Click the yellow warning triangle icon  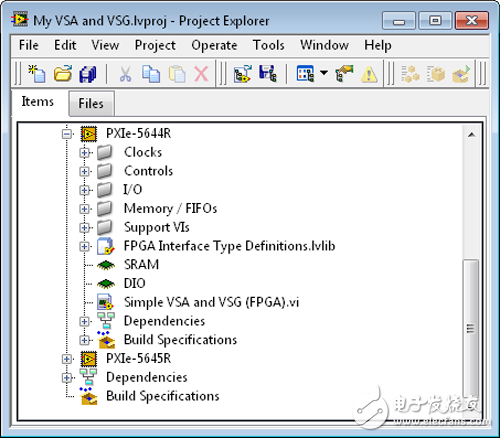369,74
